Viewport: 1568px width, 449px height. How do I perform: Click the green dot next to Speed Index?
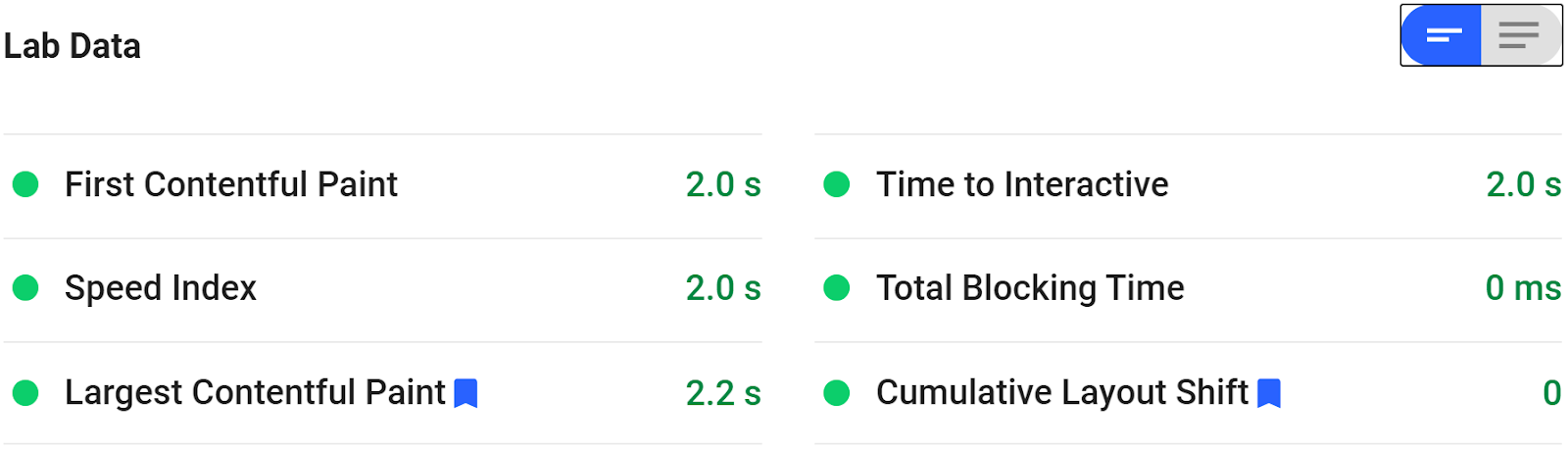pyautogui.click(x=25, y=288)
